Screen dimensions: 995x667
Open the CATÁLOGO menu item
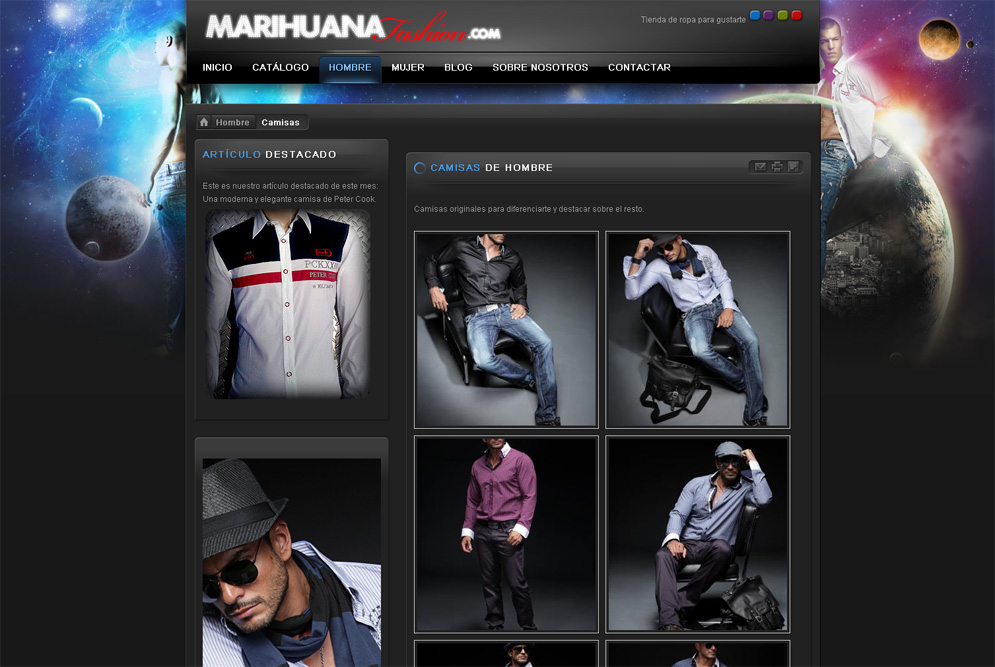pyautogui.click(x=280, y=67)
